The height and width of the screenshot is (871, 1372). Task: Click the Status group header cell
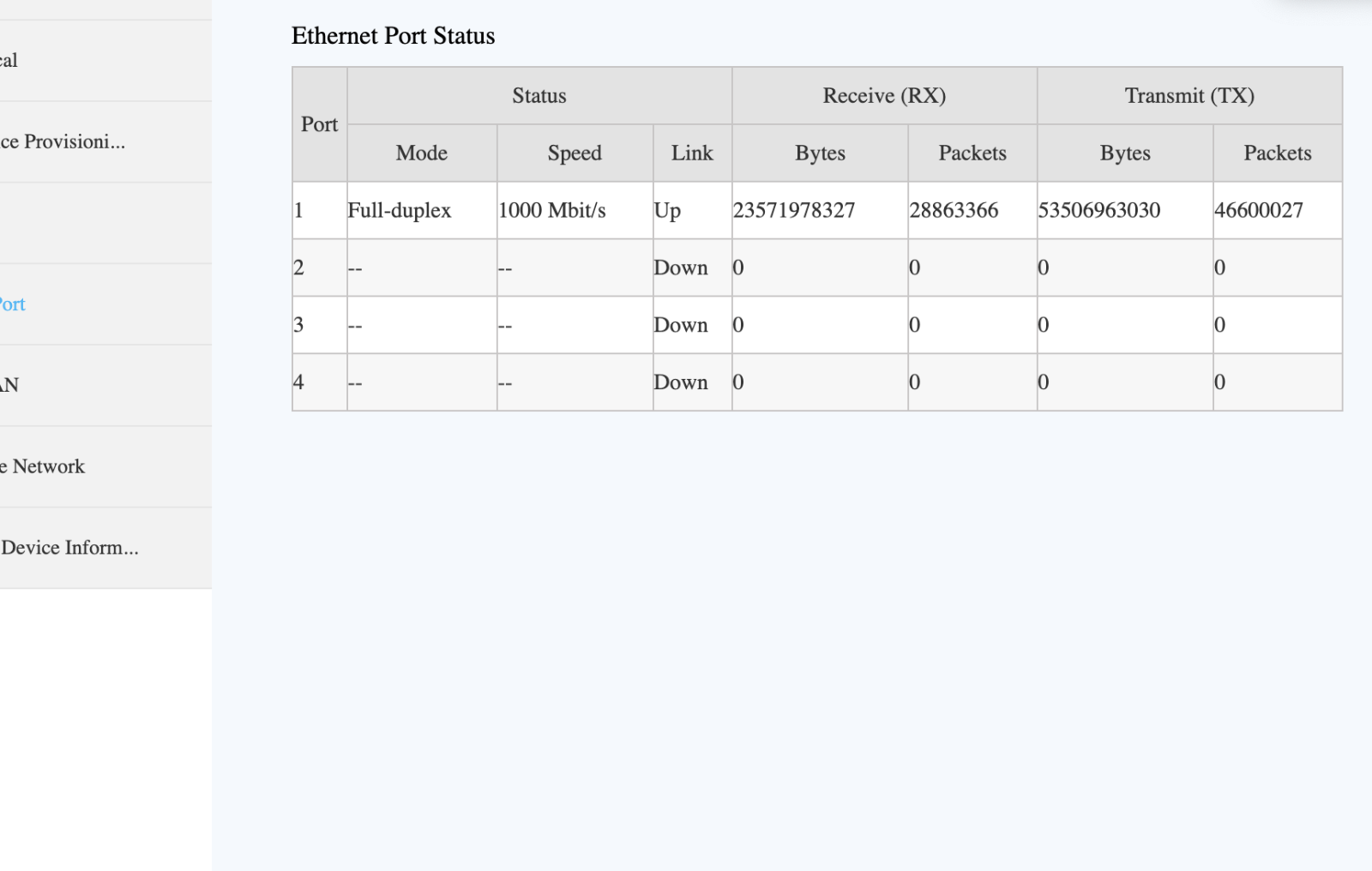539,96
